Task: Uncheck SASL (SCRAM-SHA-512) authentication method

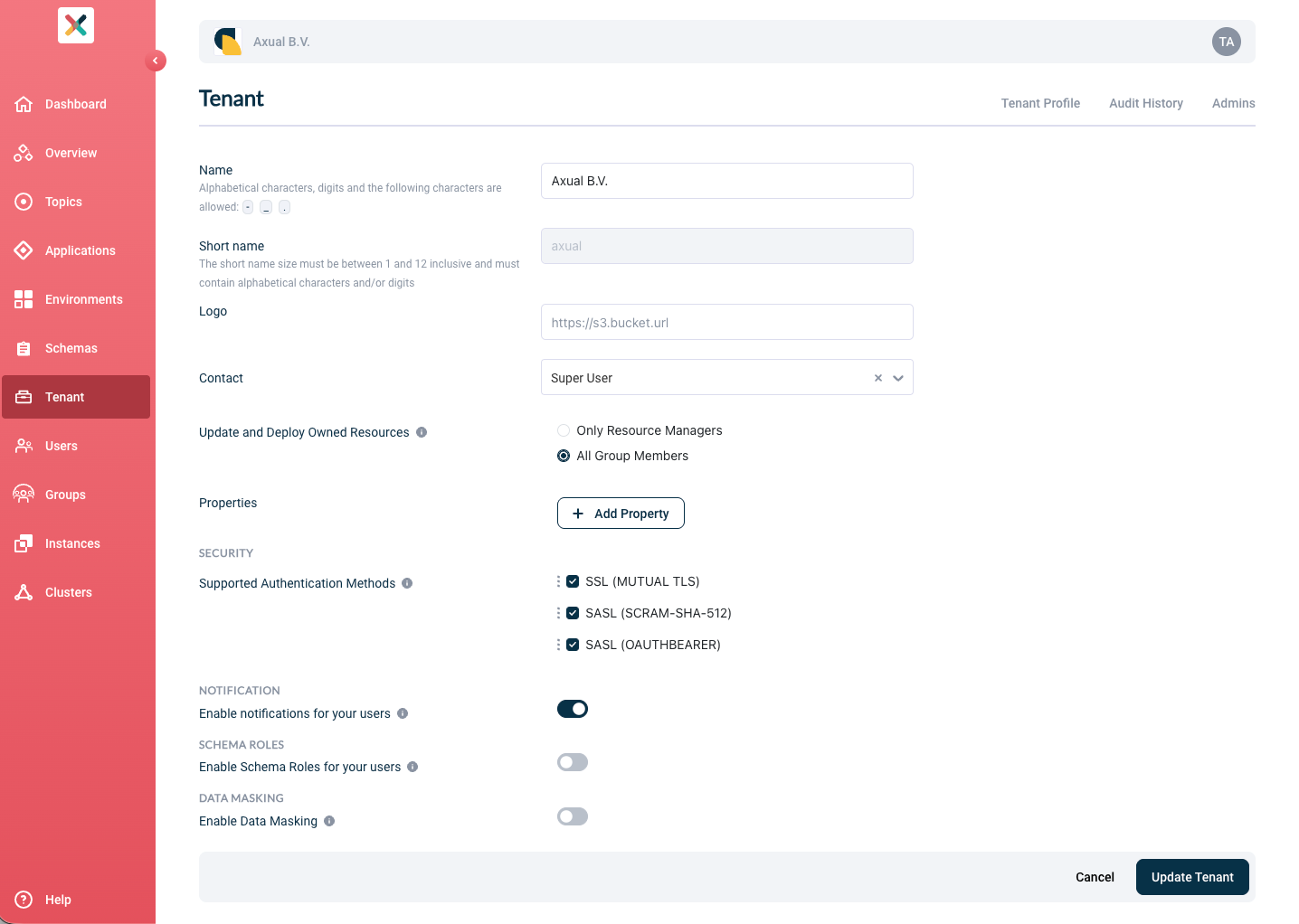Action: pyautogui.click(x=573, y=612)
